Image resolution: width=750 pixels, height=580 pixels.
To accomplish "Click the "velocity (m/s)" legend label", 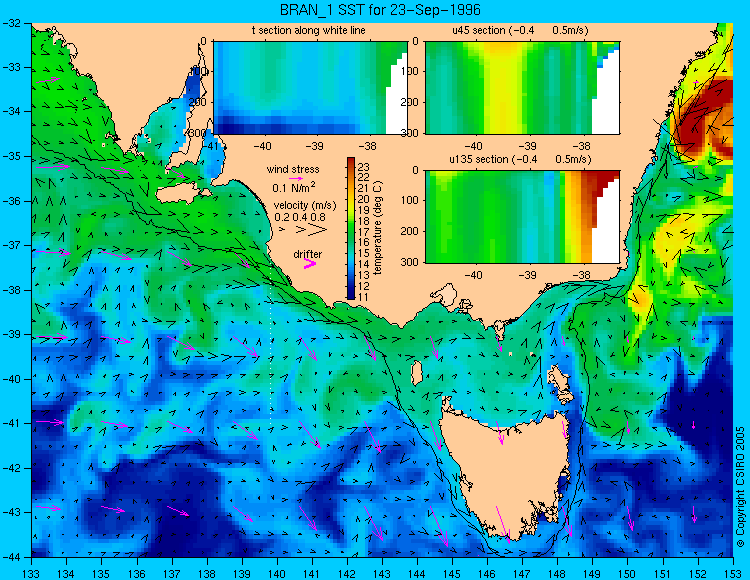I will pyautogui.click(x=305, y=206).
